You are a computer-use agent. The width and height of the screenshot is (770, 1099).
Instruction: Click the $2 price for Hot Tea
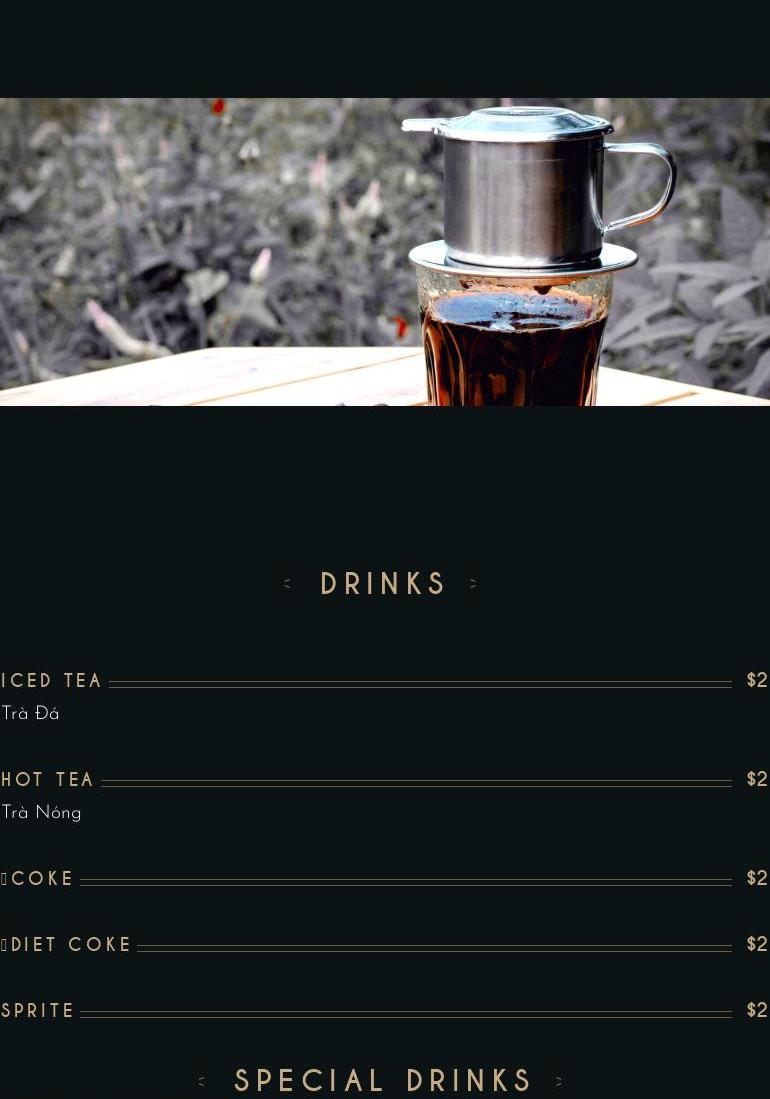(x=757, y=779)
